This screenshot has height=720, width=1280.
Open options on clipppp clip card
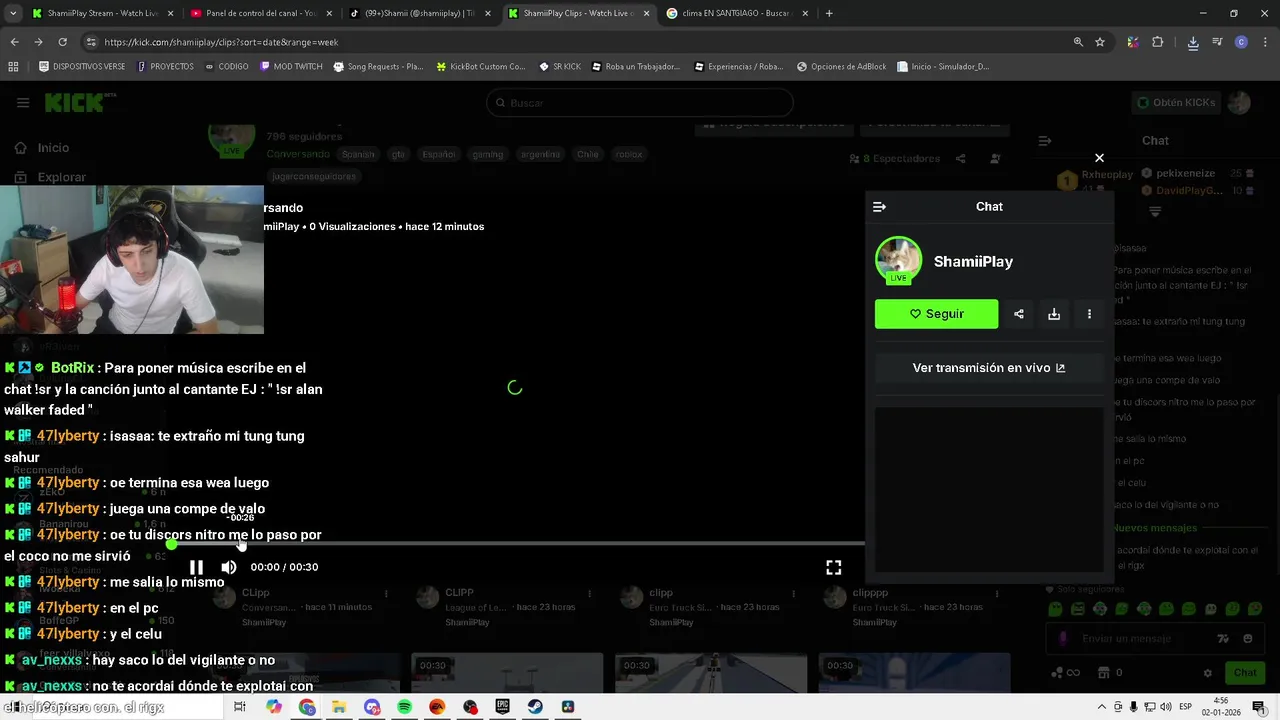coord(997,593)
